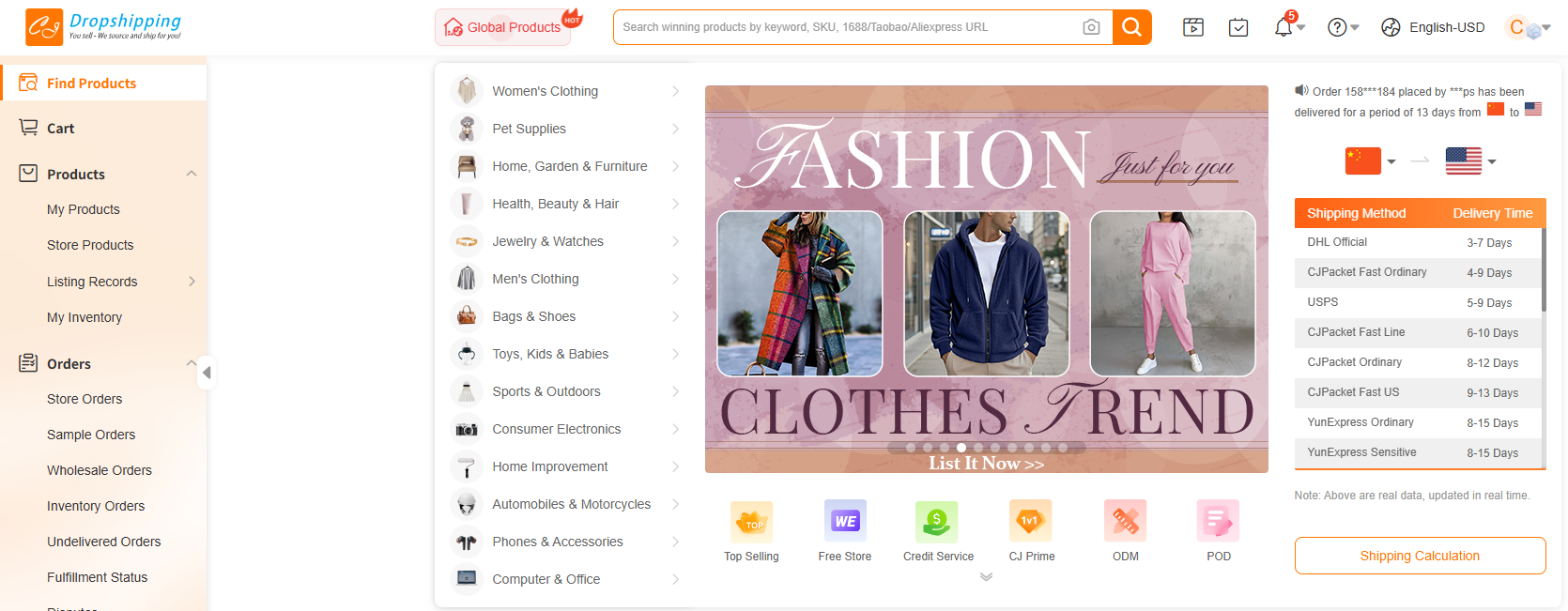Viewport: 1568px width, 611px height.
Task: Collapse the Products section in sidebar
Action: [192, 174]
